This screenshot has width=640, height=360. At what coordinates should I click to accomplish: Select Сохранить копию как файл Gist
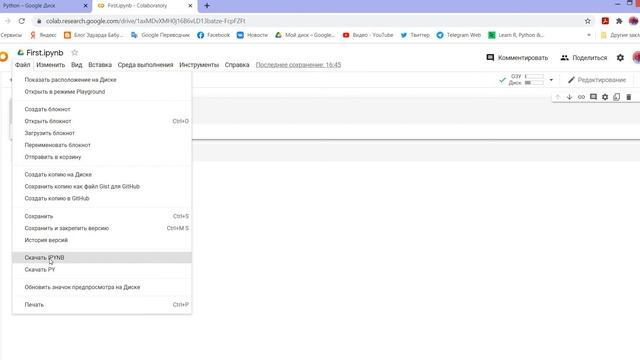point(102,187)
